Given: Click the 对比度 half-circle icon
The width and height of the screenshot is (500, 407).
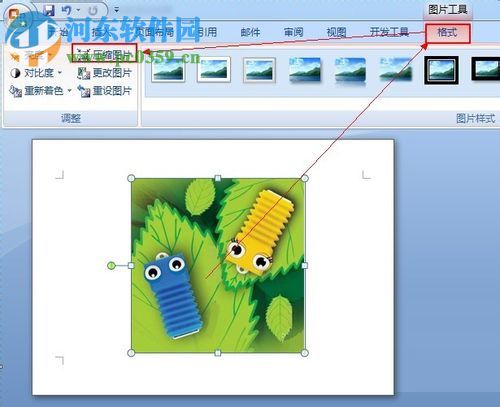Looking at the screenshot, I should (15, 73).
